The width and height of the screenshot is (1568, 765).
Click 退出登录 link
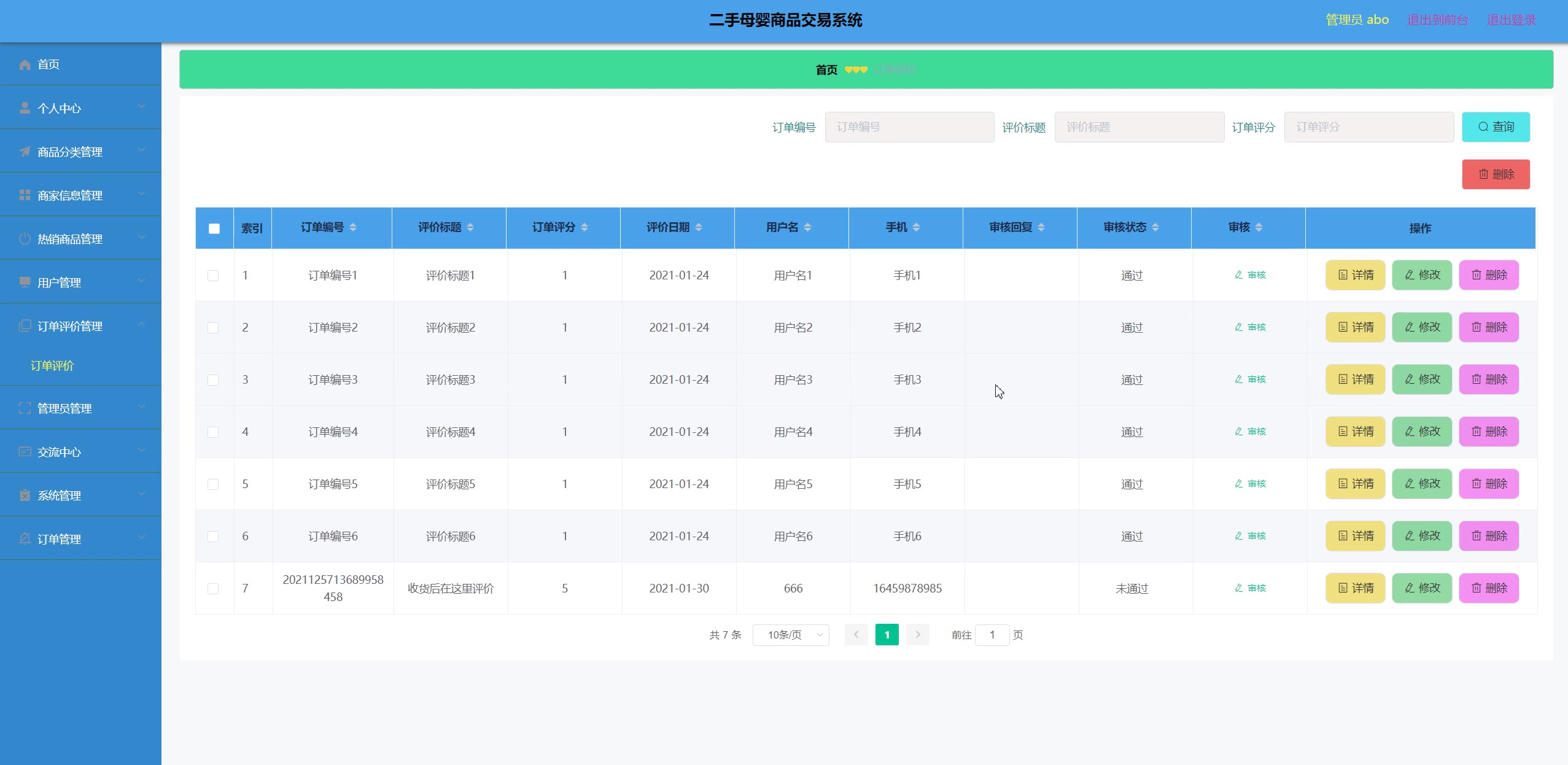[x=1512, y=20]
